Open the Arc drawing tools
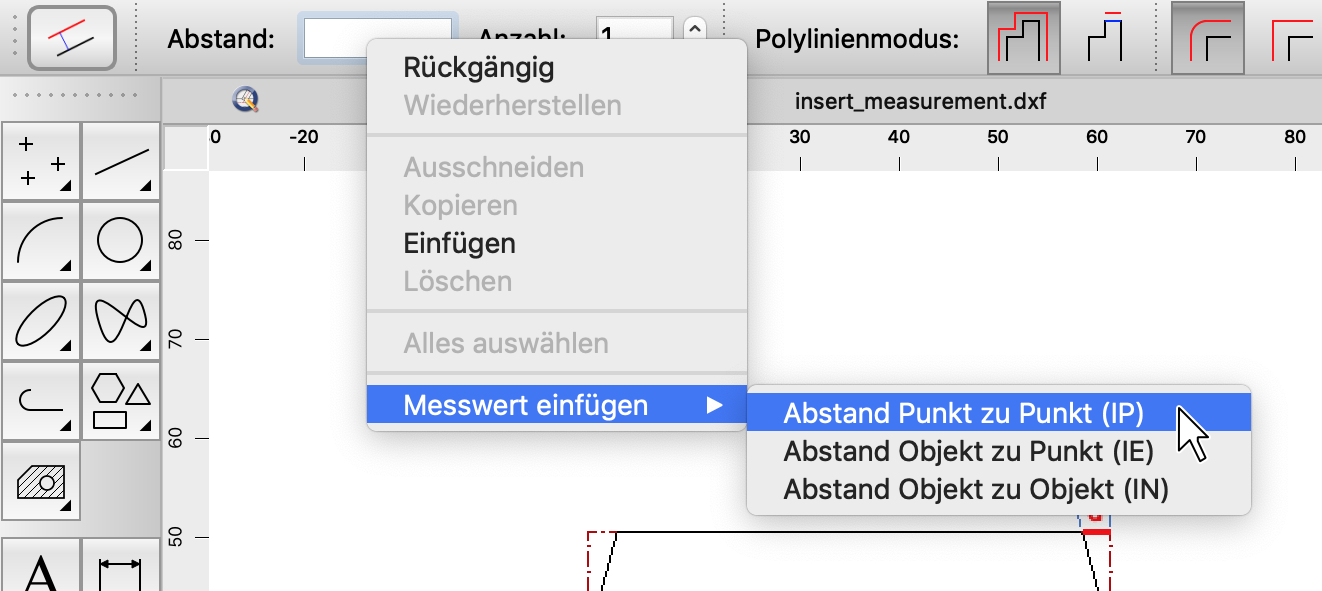Image resolution: width=1322 pixels, height=591 pixels. [41, 241]
